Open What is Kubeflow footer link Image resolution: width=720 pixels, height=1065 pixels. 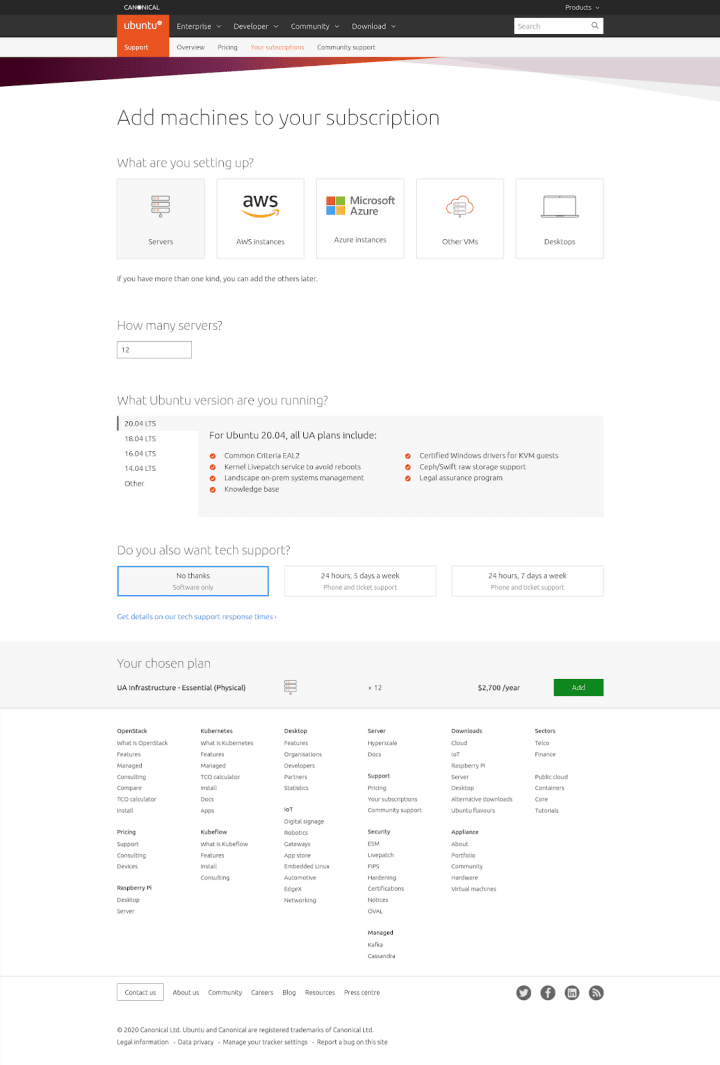(224, 844)
